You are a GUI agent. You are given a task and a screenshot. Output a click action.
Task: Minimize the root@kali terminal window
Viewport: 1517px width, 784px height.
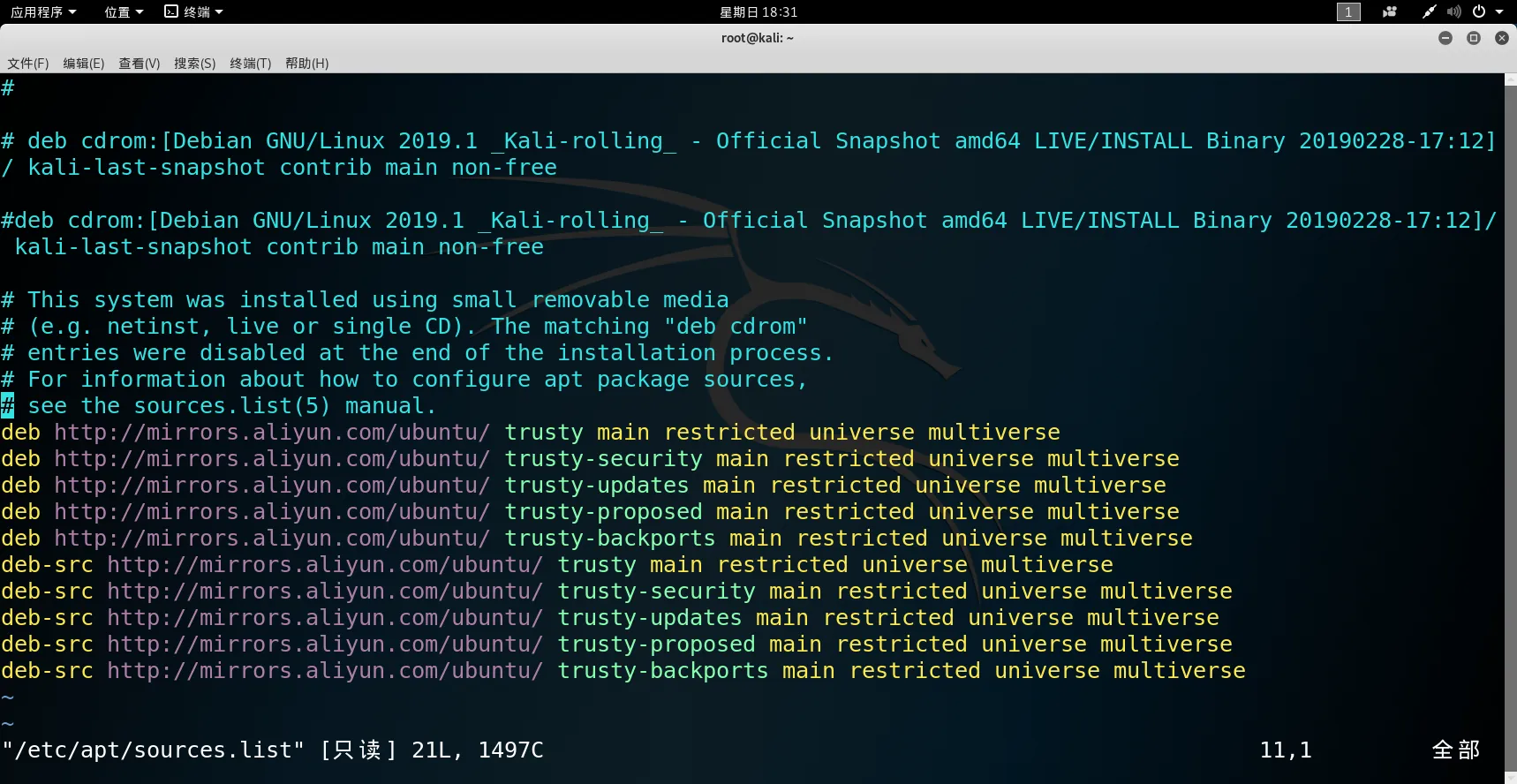click(1445, 38)
